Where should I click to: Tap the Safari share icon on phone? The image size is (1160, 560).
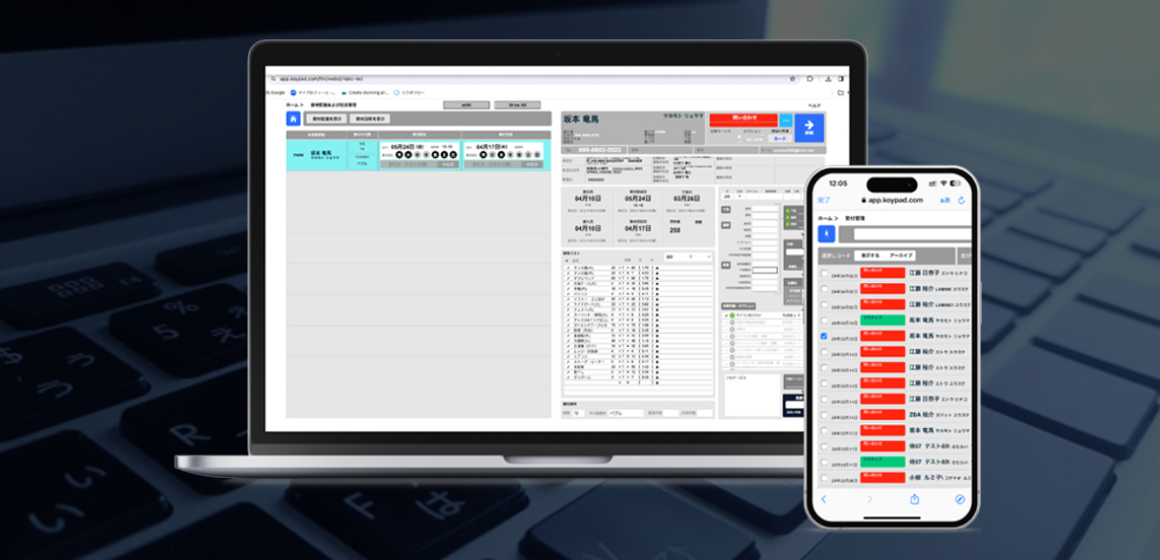(x=913, y=498)
